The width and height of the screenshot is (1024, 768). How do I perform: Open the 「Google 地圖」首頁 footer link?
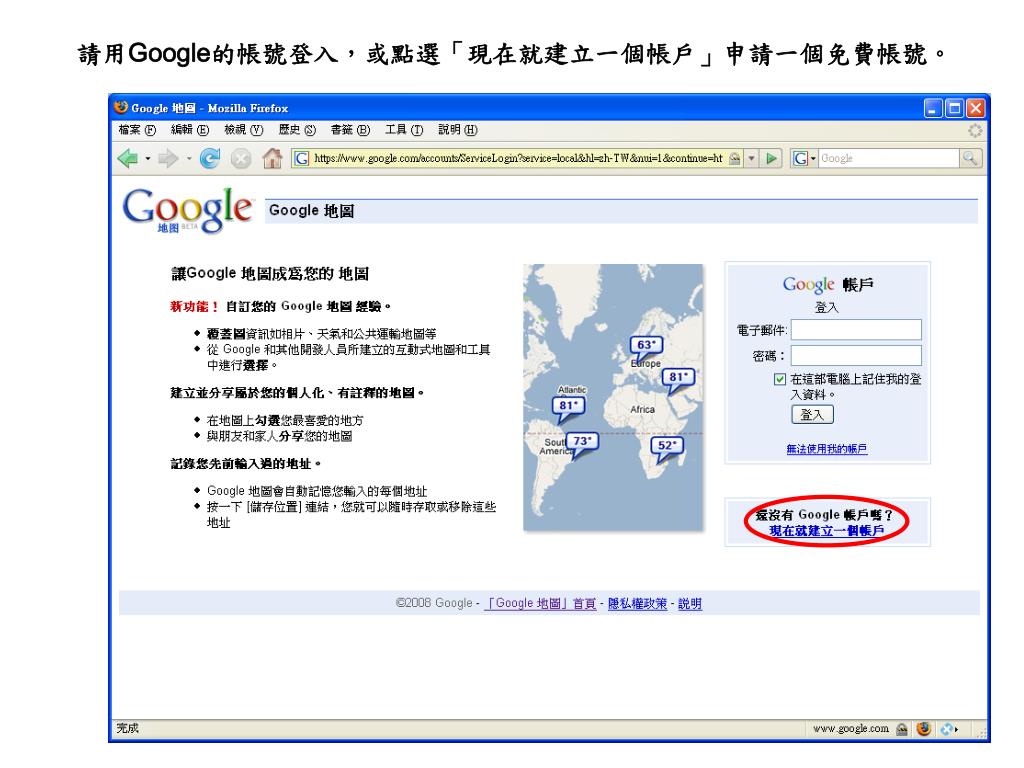540,603
